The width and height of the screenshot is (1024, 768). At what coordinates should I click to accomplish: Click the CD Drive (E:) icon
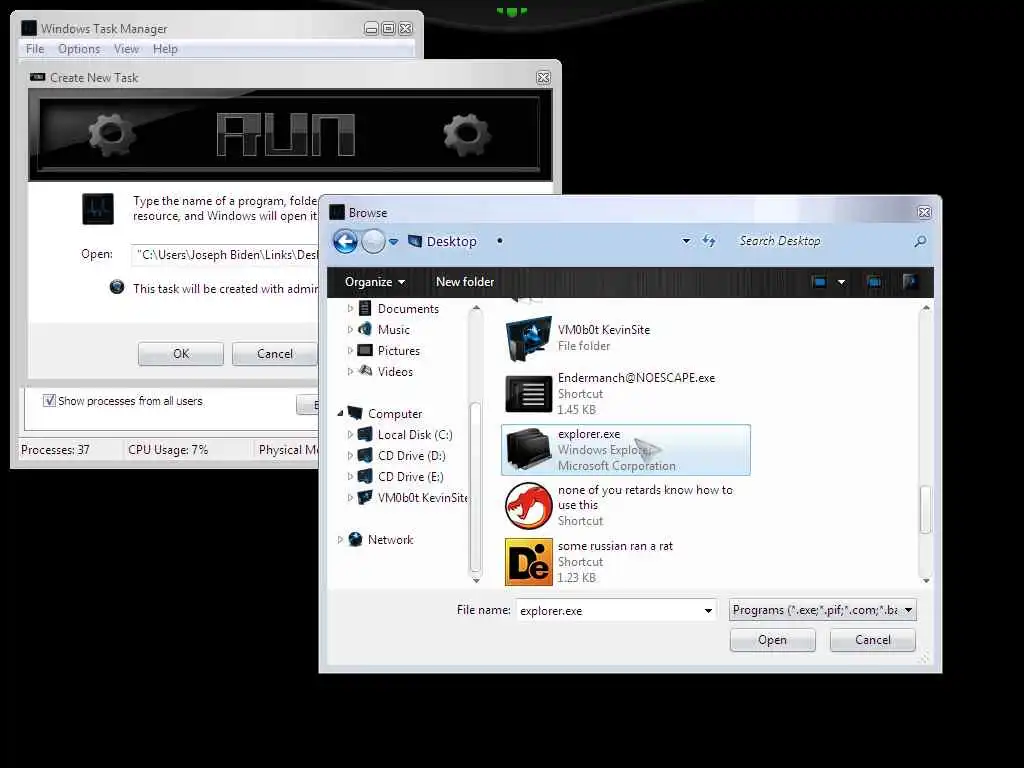point(366,477)
